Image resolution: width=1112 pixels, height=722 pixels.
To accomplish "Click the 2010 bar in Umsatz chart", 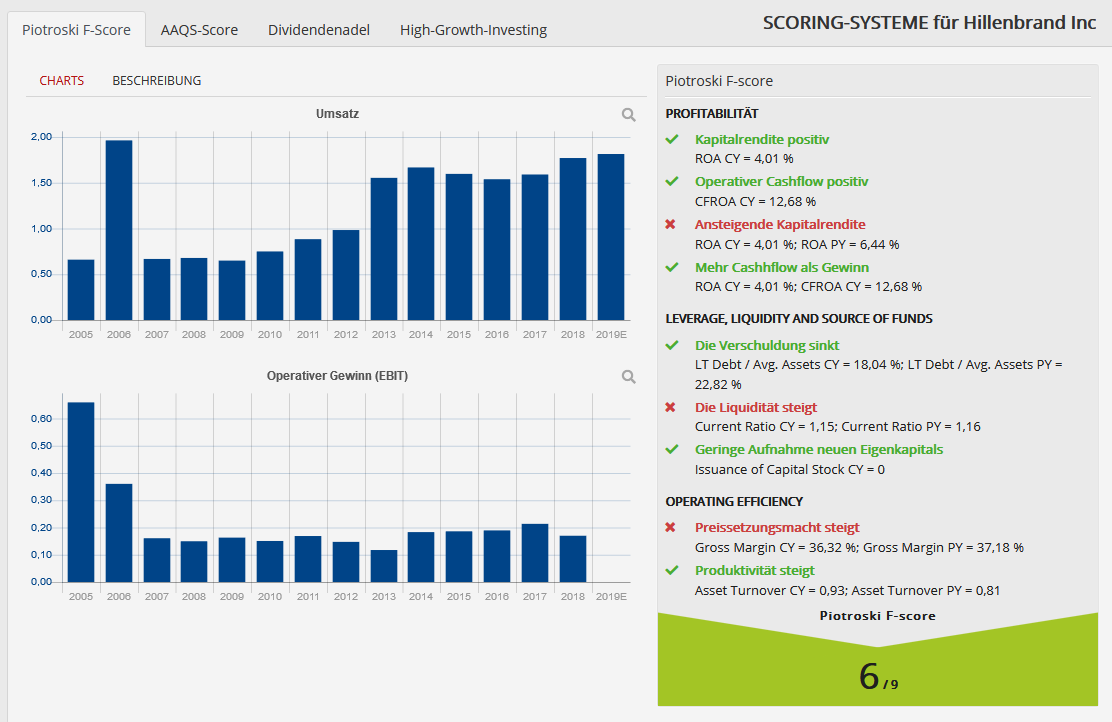I will click(270, 286).
